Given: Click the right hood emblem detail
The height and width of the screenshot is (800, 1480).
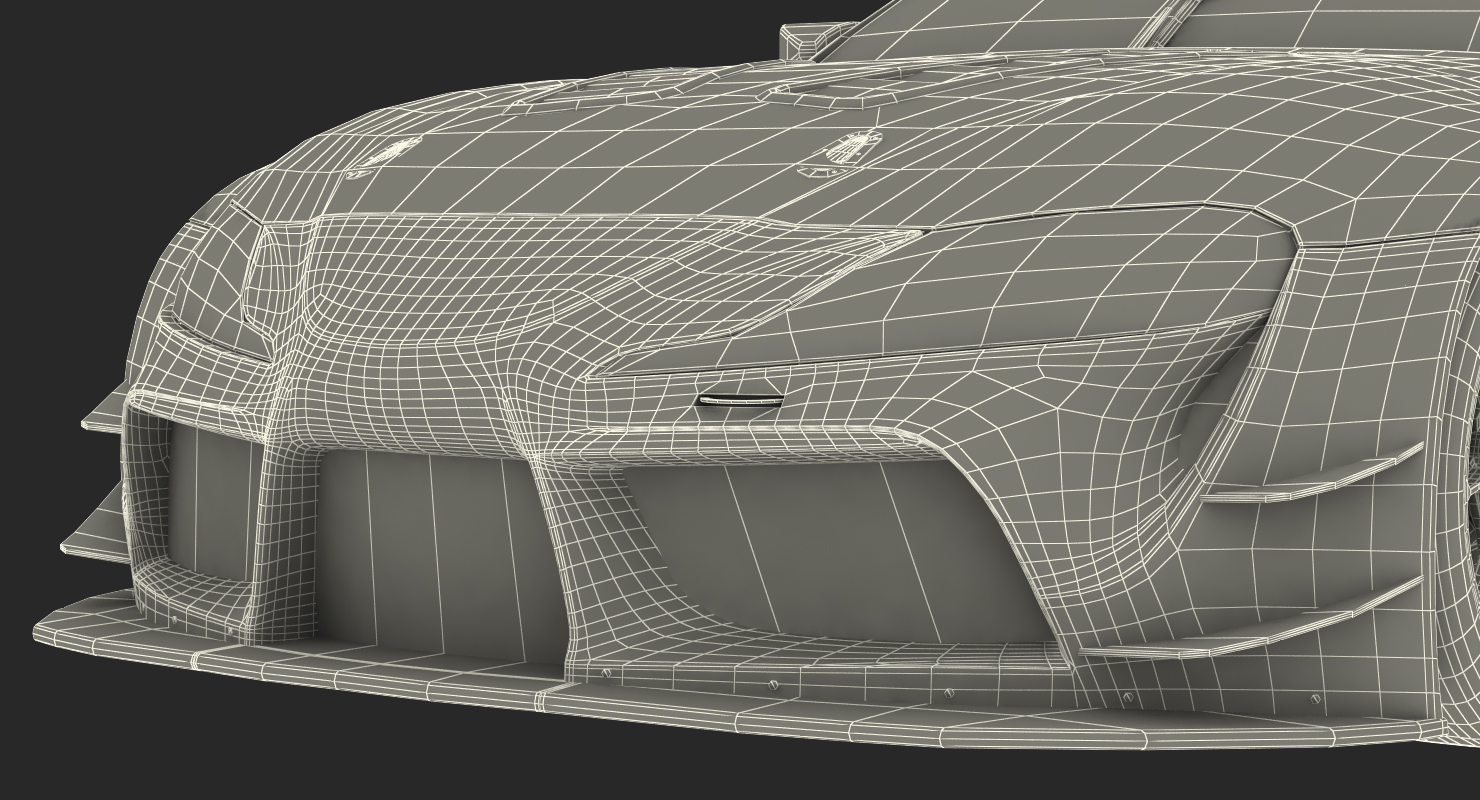Looking at the screenshot, I should tap(841, 153).
